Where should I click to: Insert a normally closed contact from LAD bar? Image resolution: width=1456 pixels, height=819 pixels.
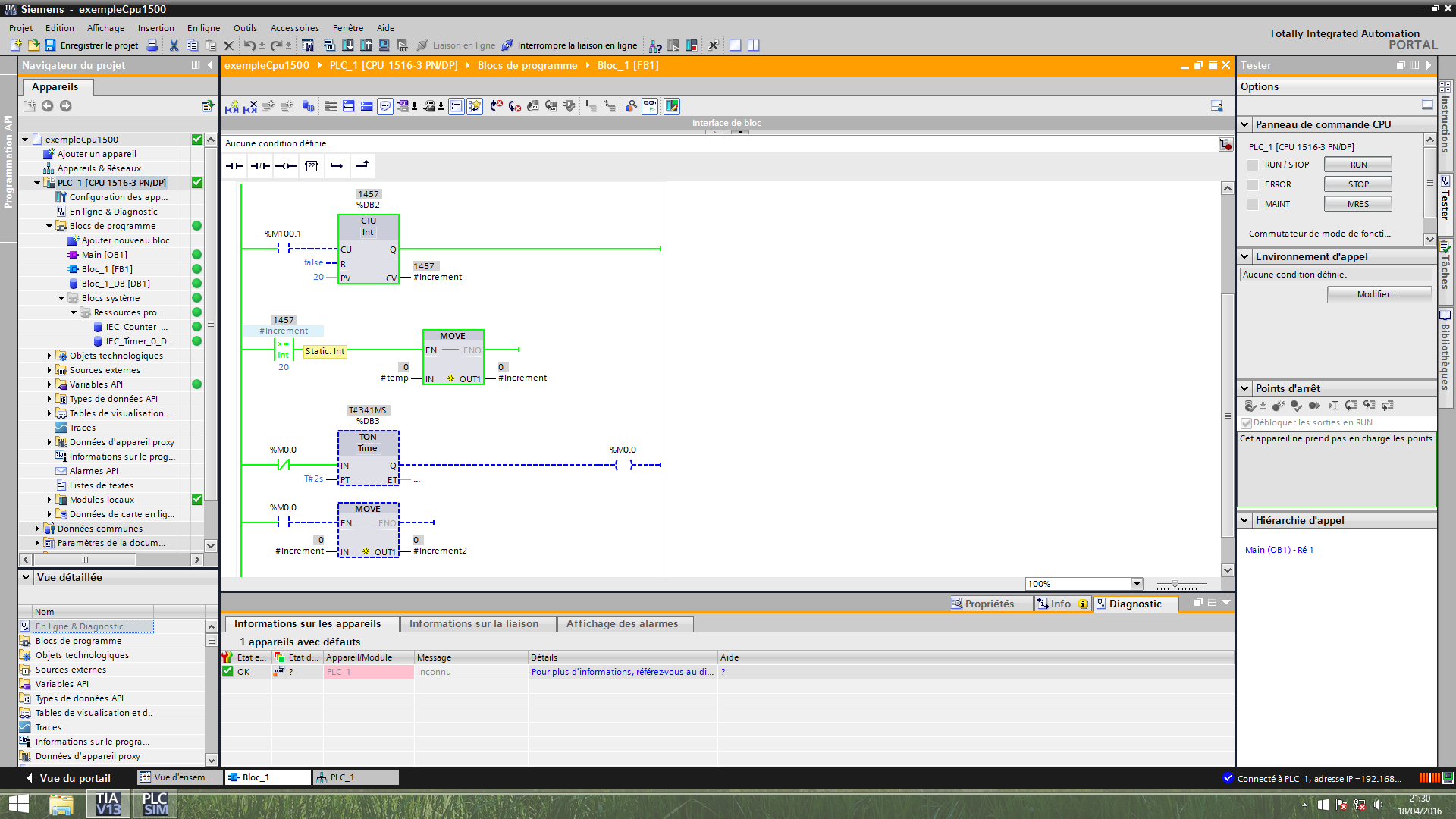[260, 166]
